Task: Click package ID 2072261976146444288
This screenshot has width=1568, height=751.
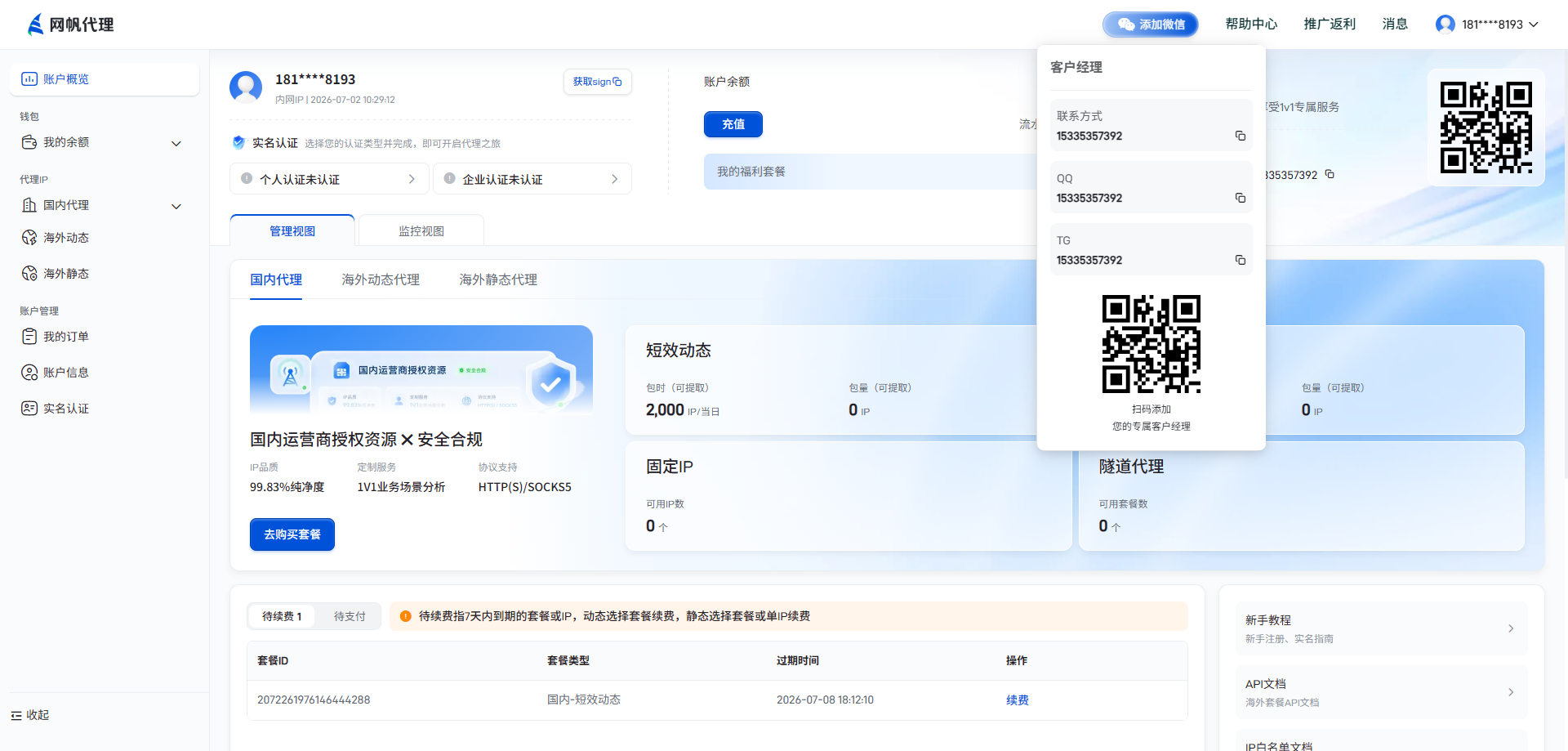Action: click(x=314, y=700)
